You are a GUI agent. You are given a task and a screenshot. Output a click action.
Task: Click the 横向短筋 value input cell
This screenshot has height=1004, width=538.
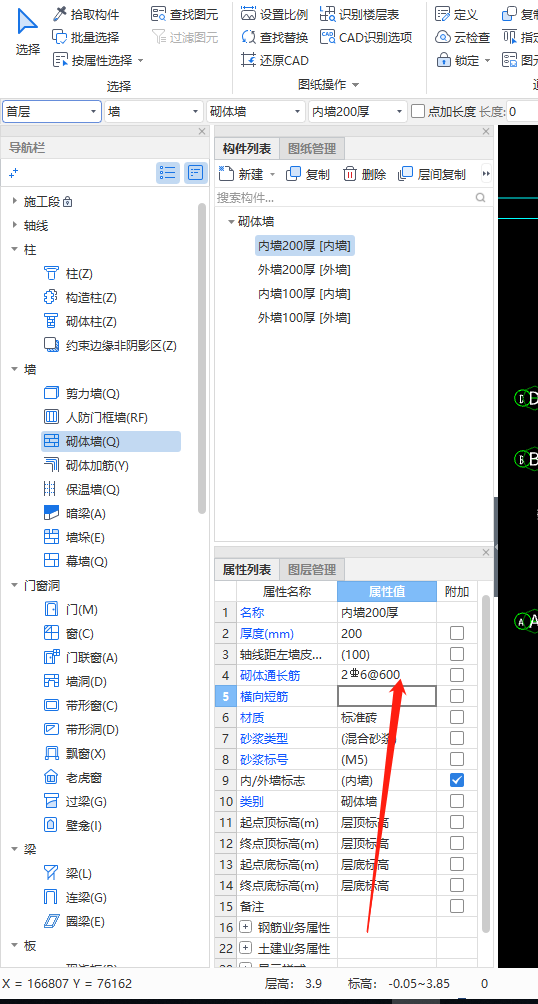pyautogui.click(x=387, y=696)
